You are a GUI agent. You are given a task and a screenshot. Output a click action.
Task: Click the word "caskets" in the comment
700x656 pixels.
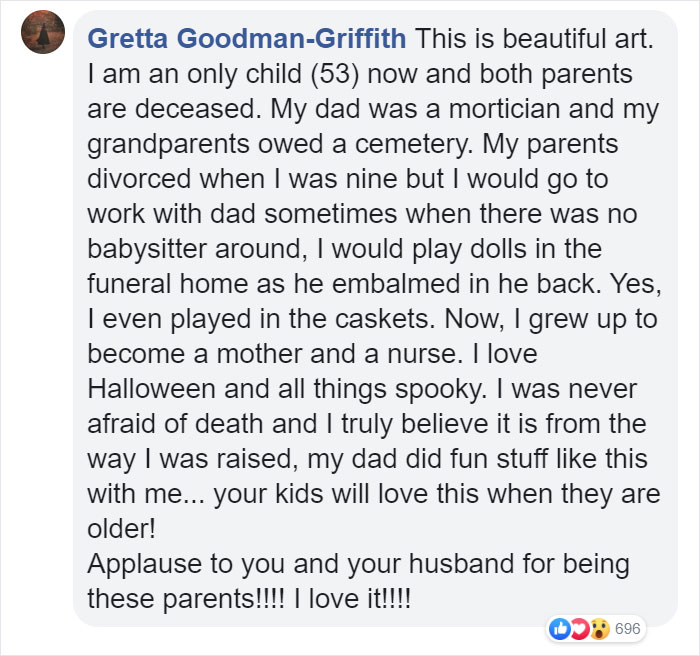(382, 319)
